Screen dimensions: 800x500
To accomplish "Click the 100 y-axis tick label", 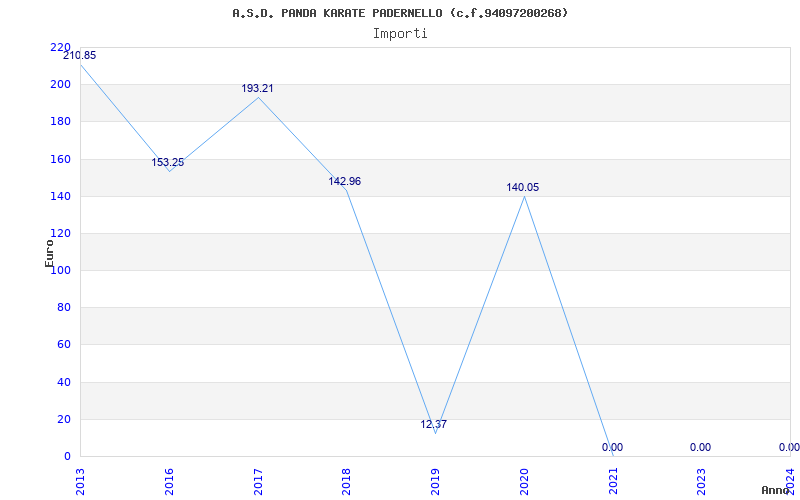I will (x=60, y=270).
